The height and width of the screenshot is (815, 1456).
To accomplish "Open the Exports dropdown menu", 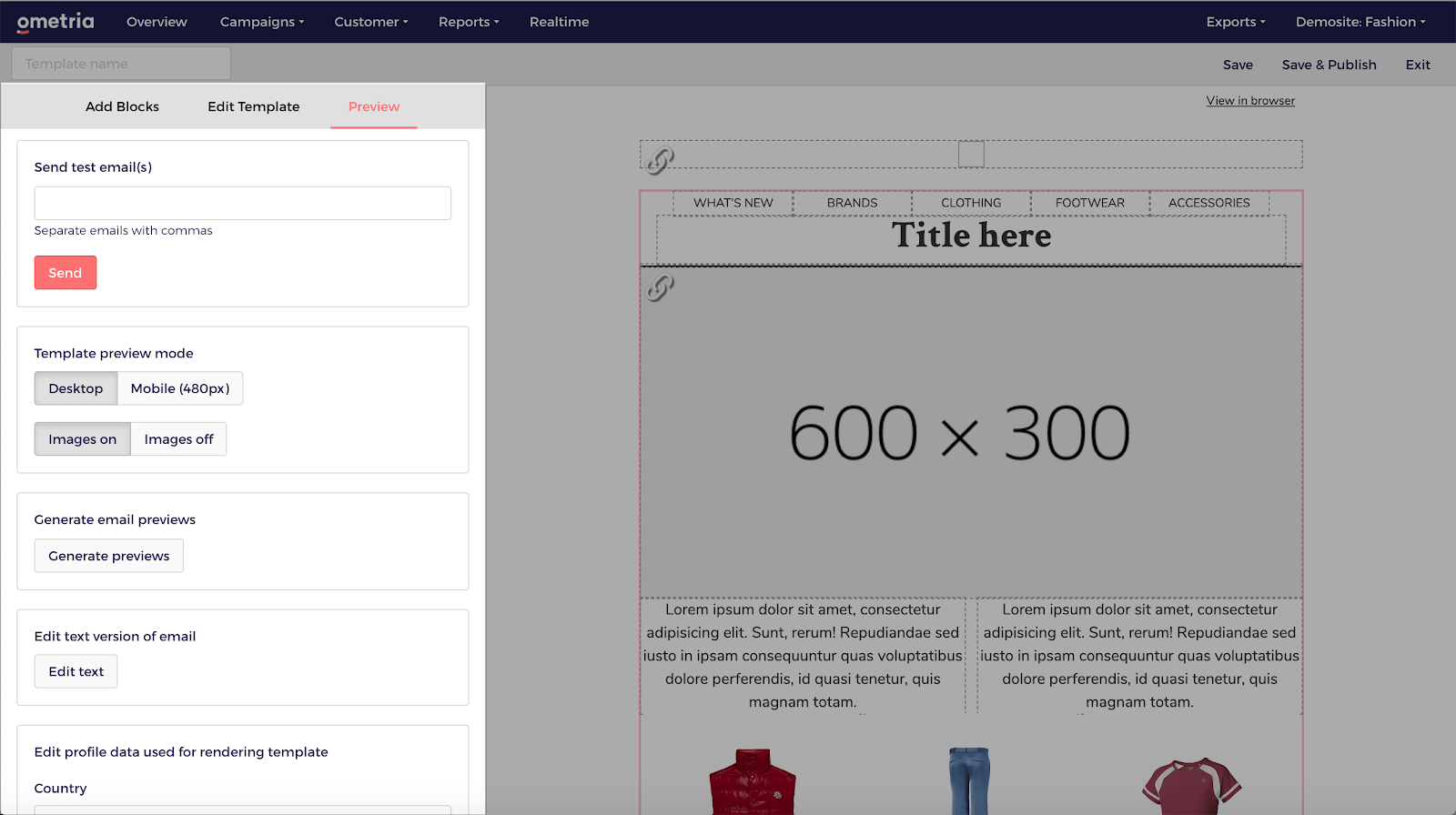I will point(1236,22).
